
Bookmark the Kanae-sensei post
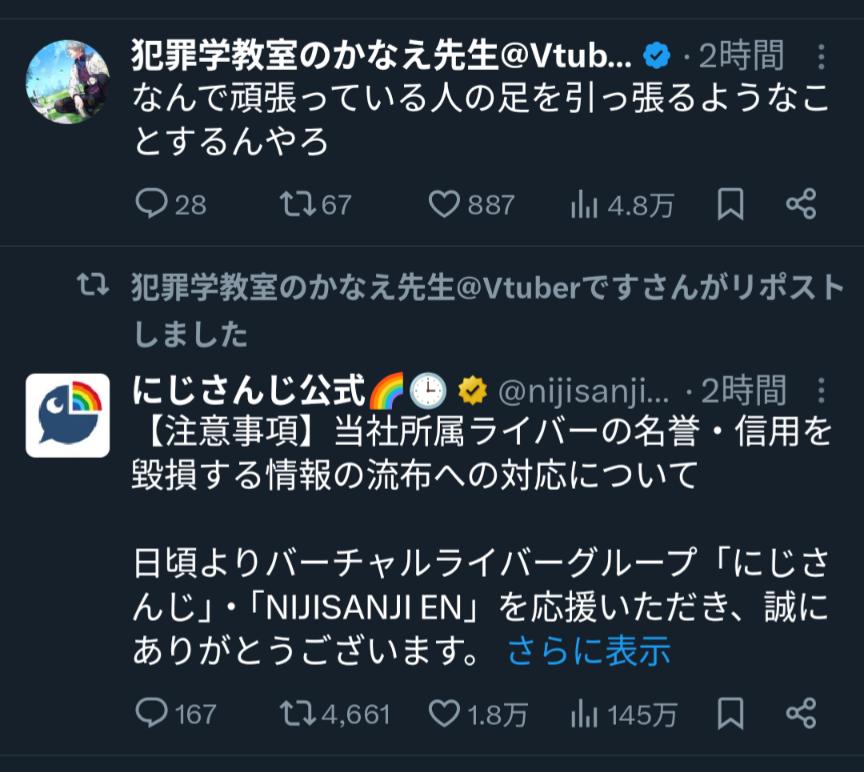[x=731, y=205]
